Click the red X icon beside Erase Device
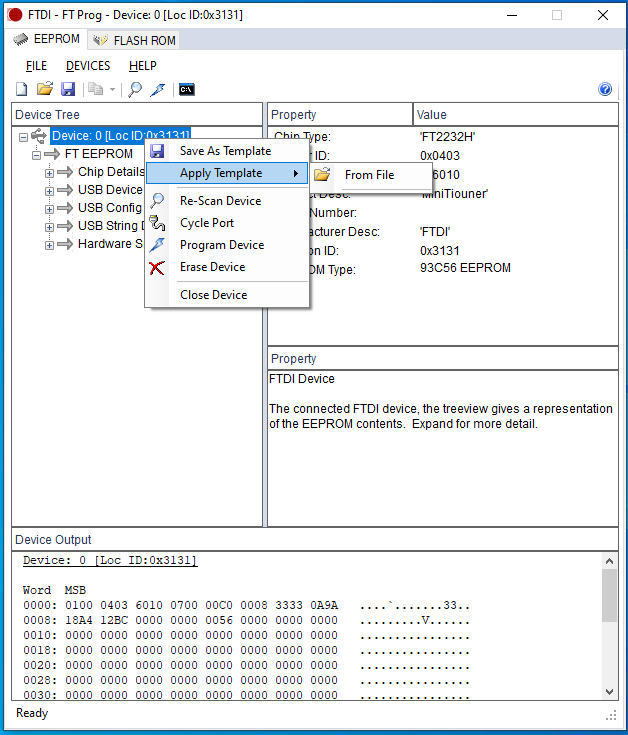The width and height of the screenshot is (628, 735). tap(157, 268)
